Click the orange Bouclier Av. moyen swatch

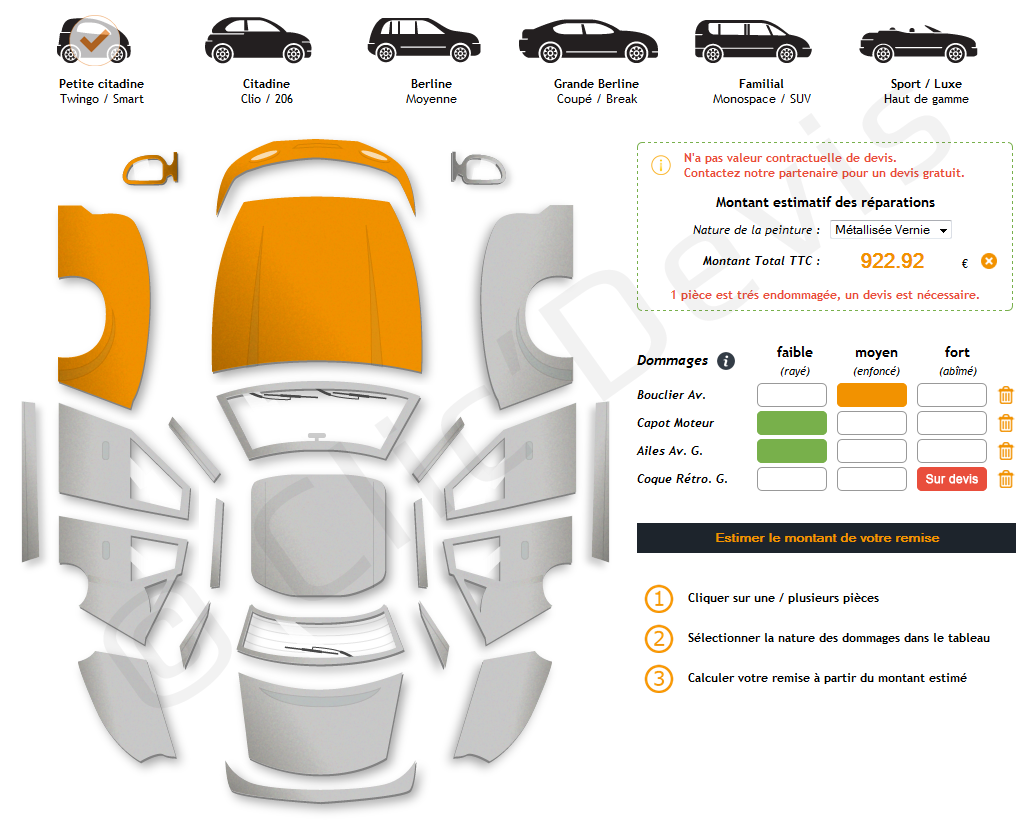(871, 396)
